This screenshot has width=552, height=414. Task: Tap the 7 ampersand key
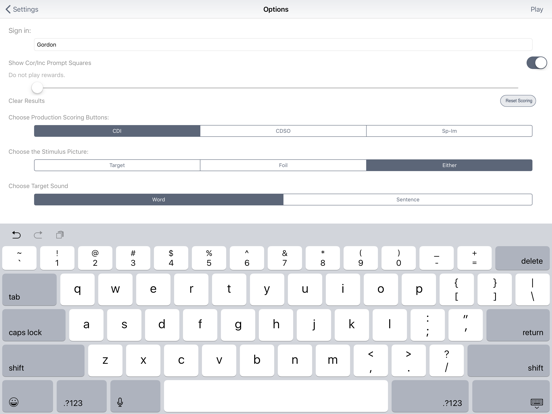coord(284,258)
